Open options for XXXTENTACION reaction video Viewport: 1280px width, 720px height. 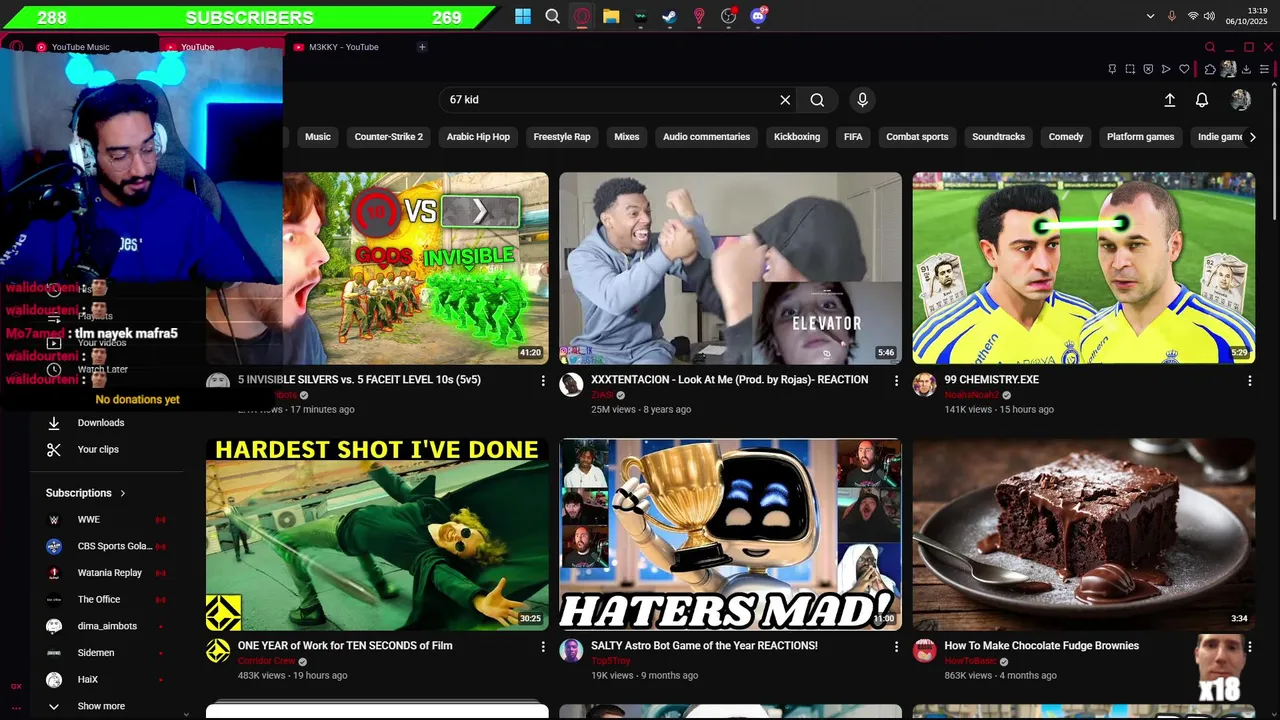tap(896, 381)
